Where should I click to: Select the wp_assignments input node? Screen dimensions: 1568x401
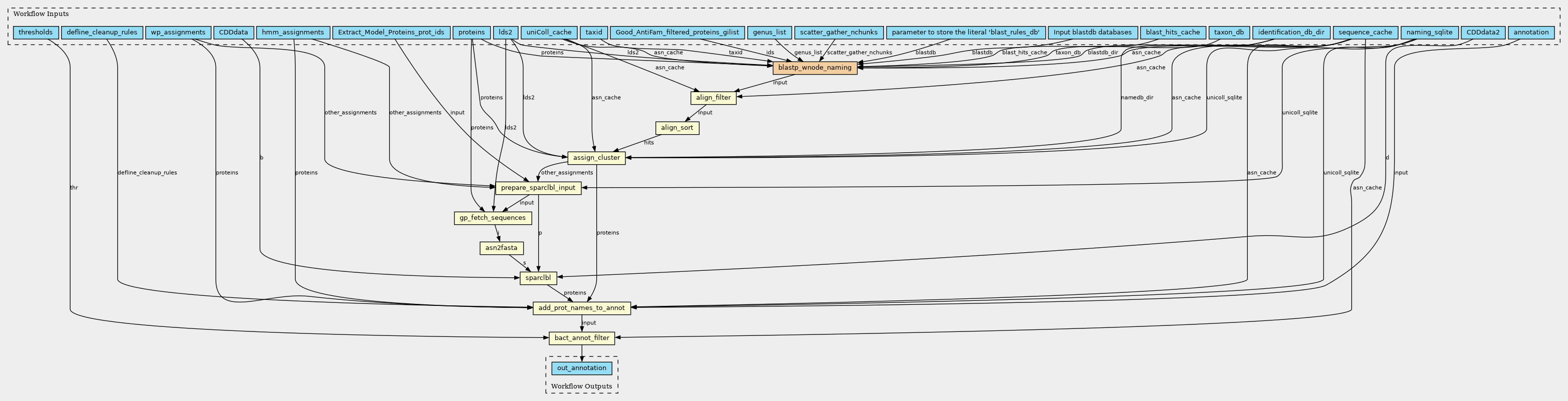click(178, 32)
